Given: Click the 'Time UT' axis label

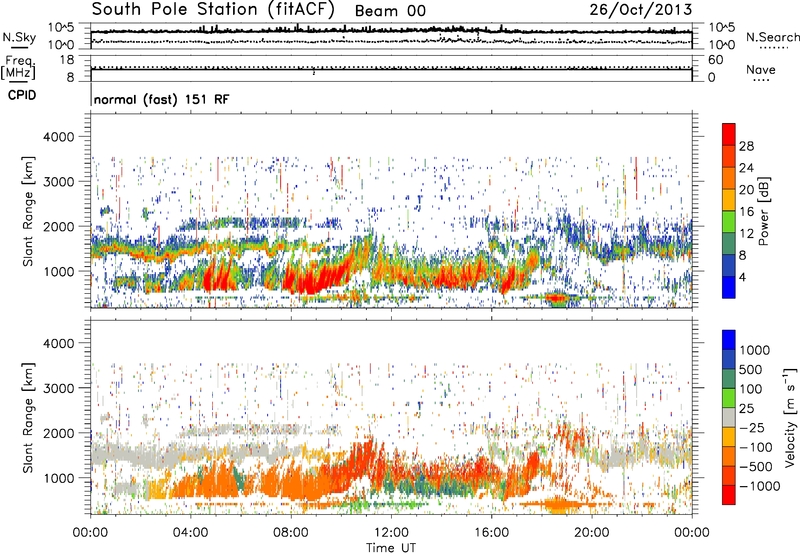Looking at the screenshot, I should [x=391, y=548].
